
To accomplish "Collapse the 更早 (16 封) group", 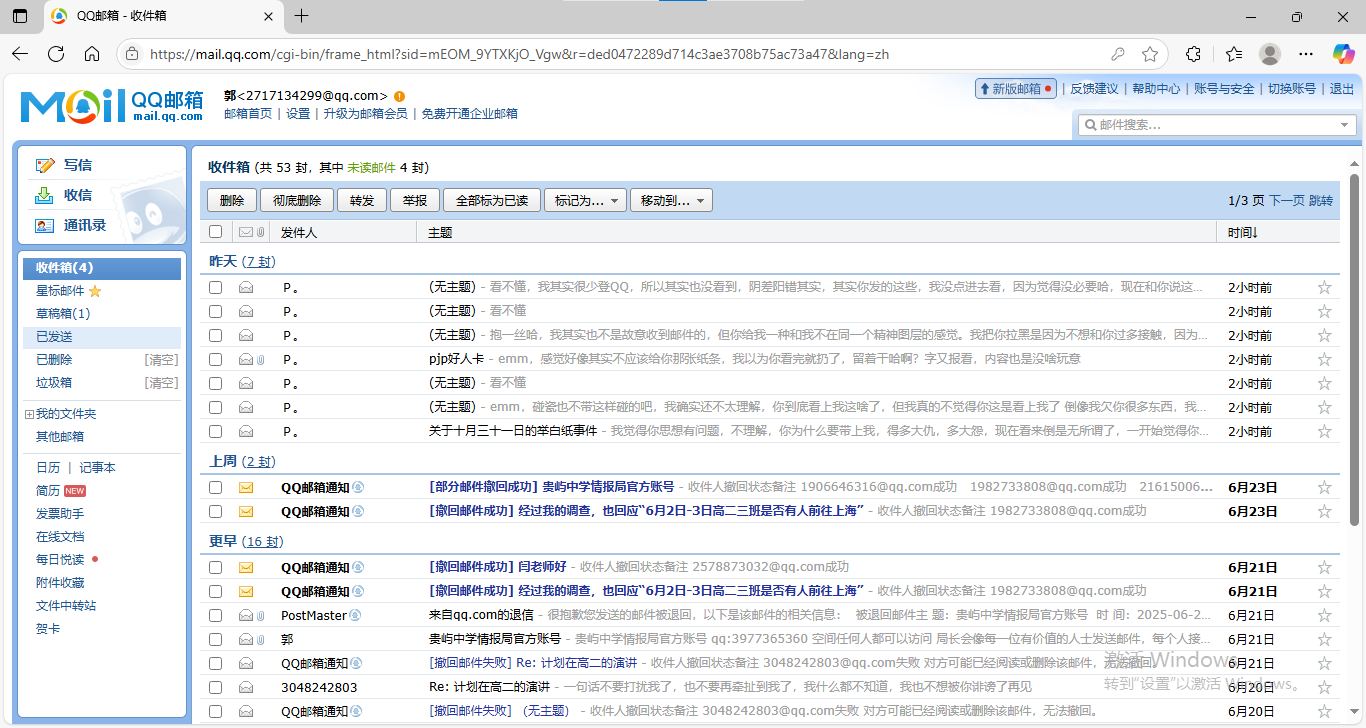I will coord(246,541).
